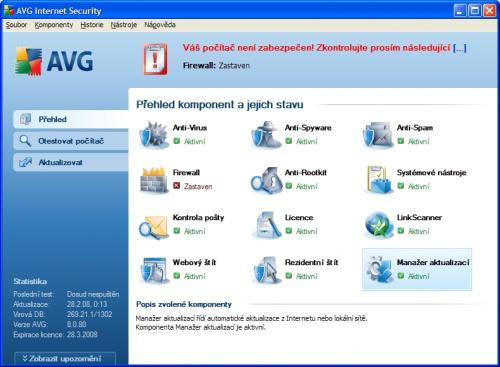Select the 'Manažer aktualizací' label
Screen dimensions: 500x367
pyautogui.click(x=433, y=263)
